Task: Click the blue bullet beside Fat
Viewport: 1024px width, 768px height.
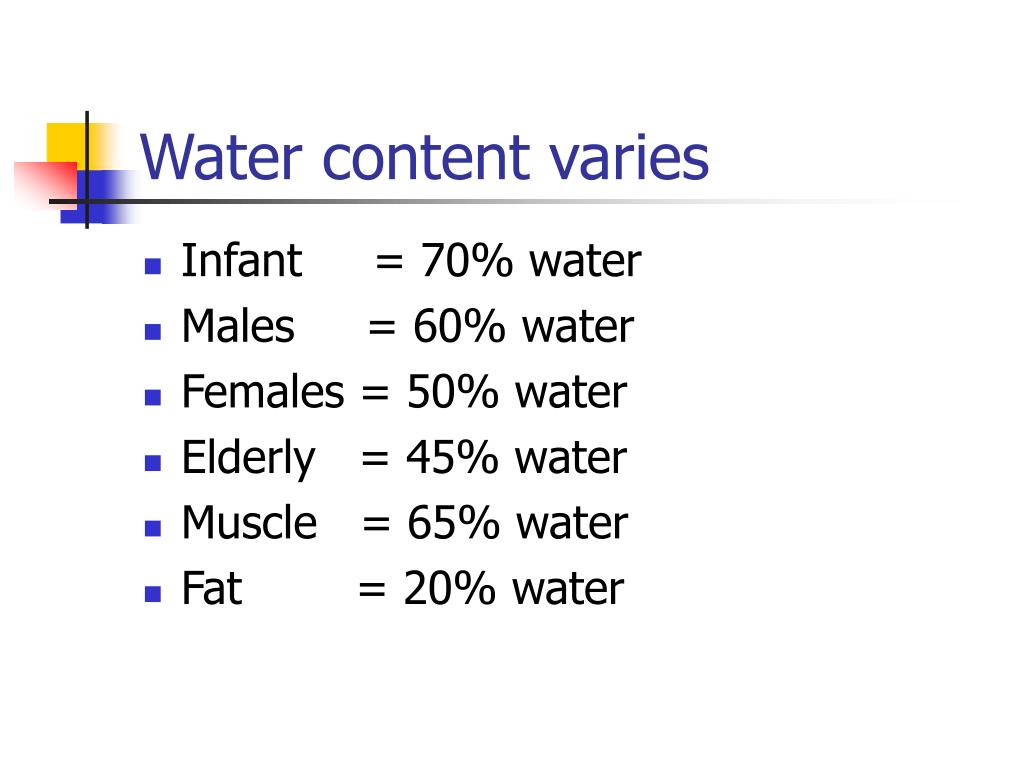Action: [x=153, y=593]
